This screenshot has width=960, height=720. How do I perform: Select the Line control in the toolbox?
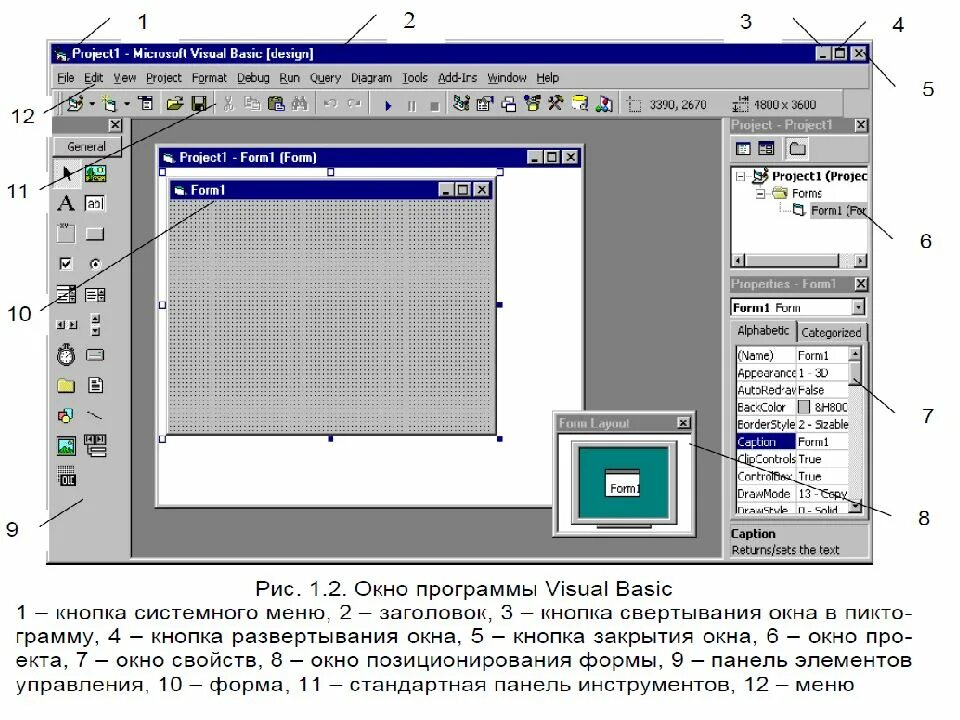[x=94, y=416]
